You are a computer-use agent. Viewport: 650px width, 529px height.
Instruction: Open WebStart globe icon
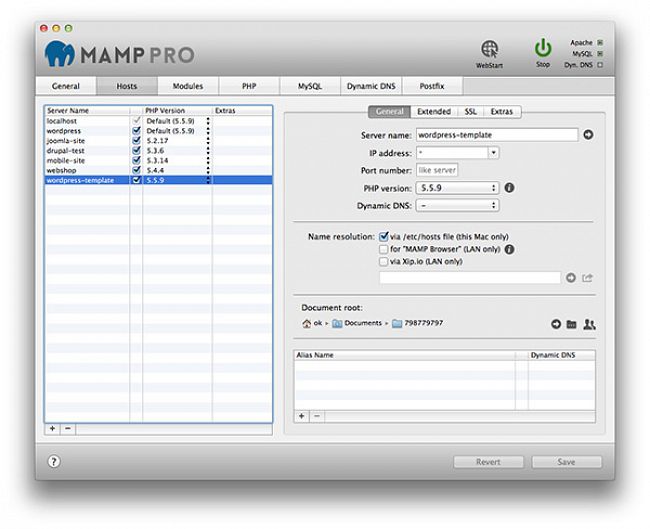coord(490,49)
